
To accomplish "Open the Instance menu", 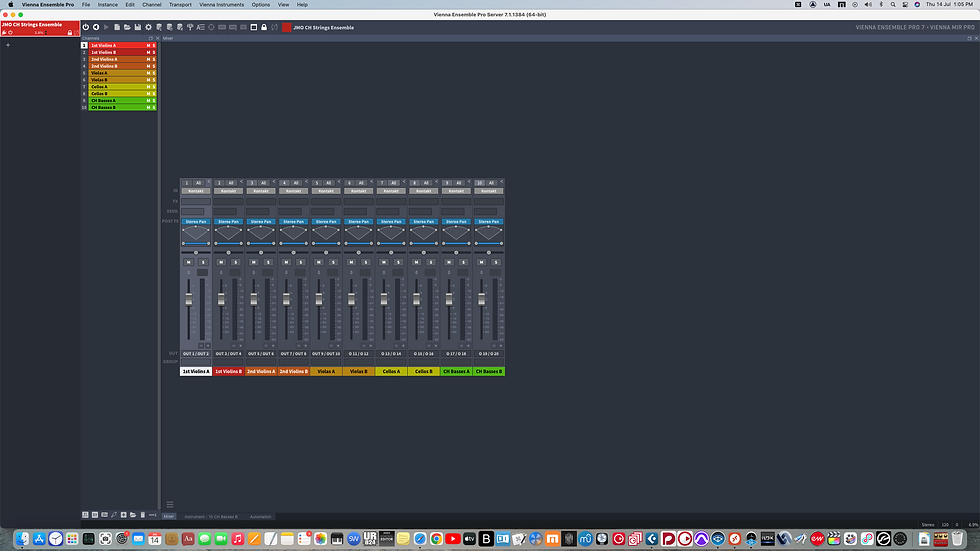I will point(108,4).
